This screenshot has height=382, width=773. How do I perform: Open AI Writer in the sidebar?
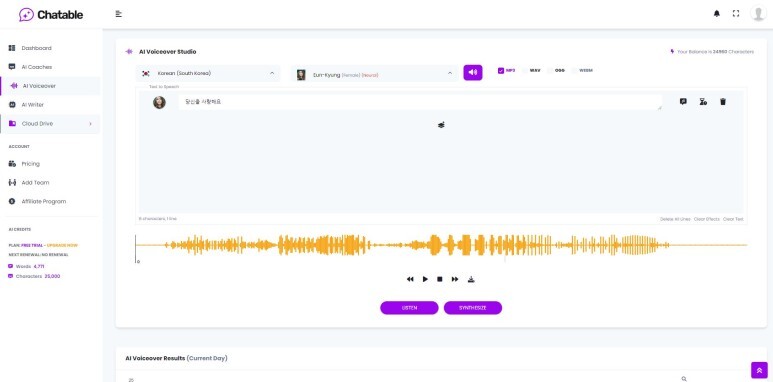[x=33, y=104]
